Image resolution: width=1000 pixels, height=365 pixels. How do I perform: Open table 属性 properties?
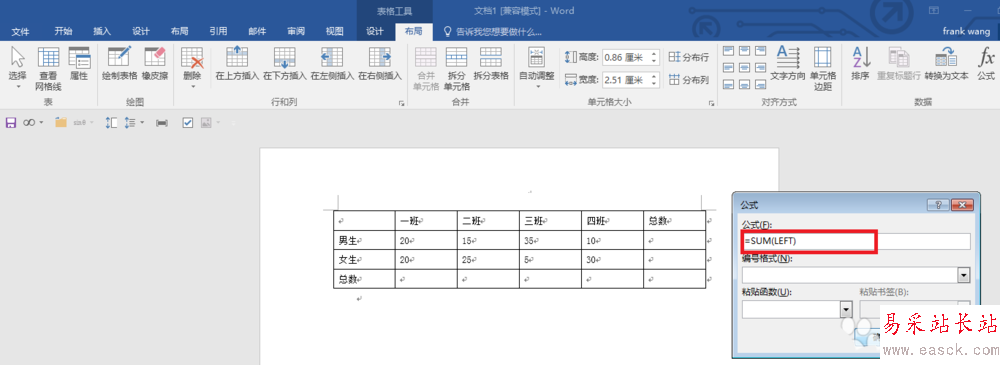tap(79, 64)
